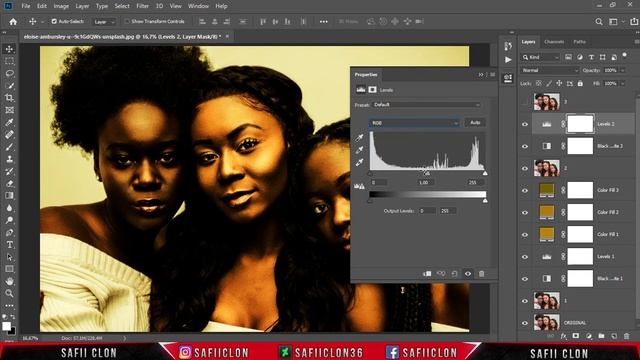The width and height of the screenshot is (640, 360).
Task: Click the Output Levels 255 field
Action: point(448,211)
